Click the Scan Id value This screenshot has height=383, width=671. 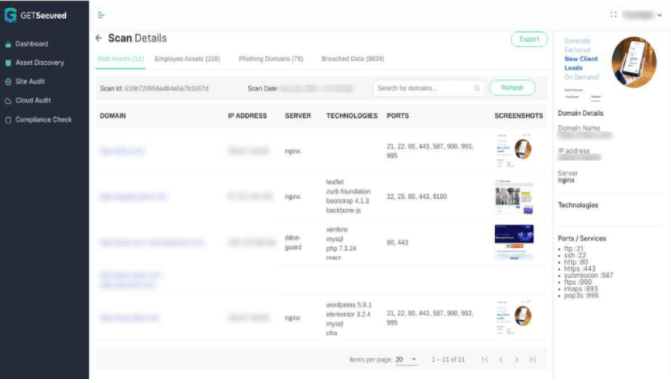[x=166, y=89]
